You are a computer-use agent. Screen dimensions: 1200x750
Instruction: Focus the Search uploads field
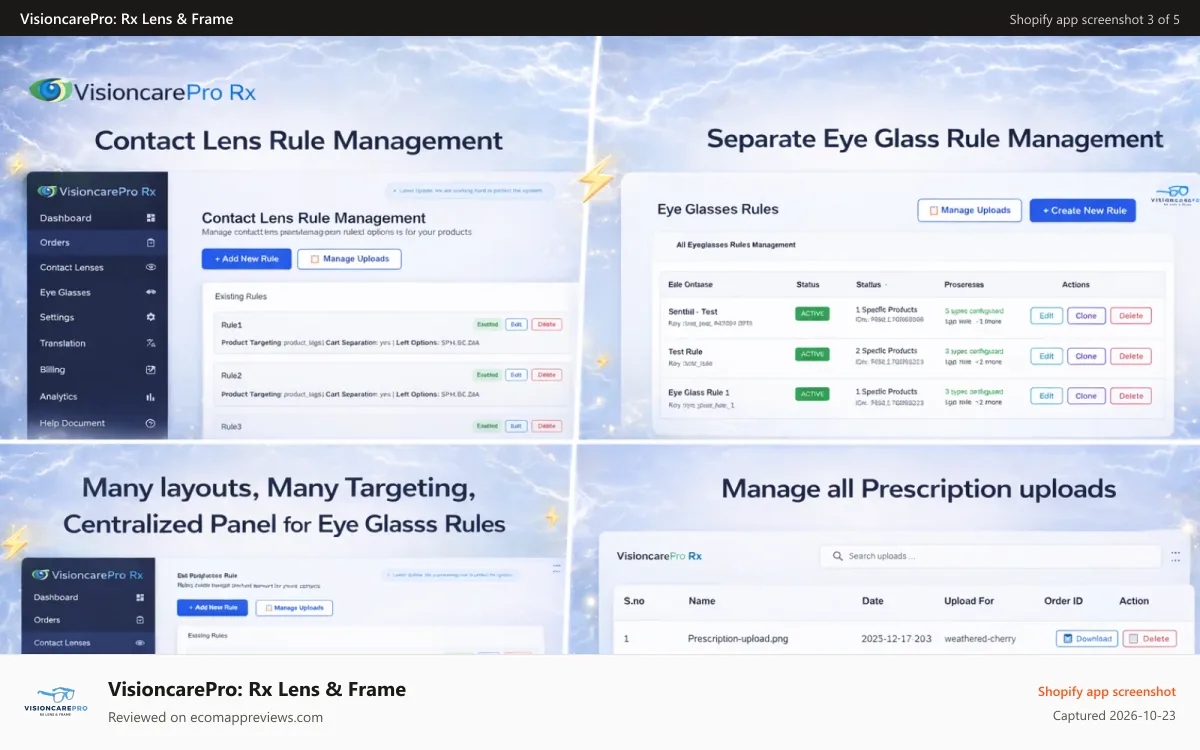(990, 556)
